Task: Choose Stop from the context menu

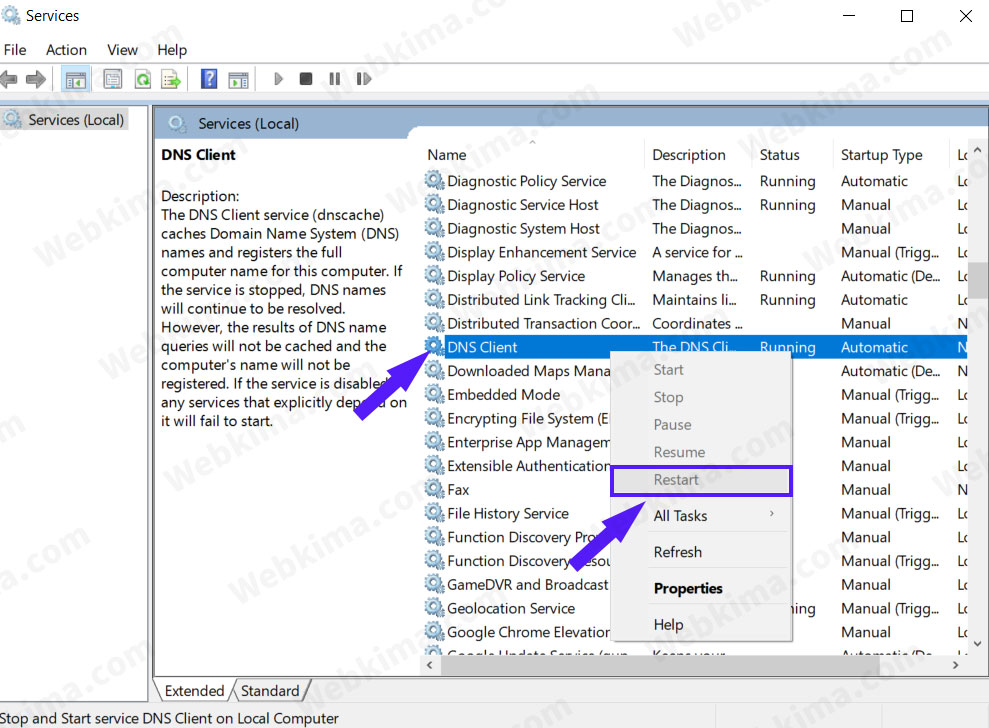Action: point(701,397)
